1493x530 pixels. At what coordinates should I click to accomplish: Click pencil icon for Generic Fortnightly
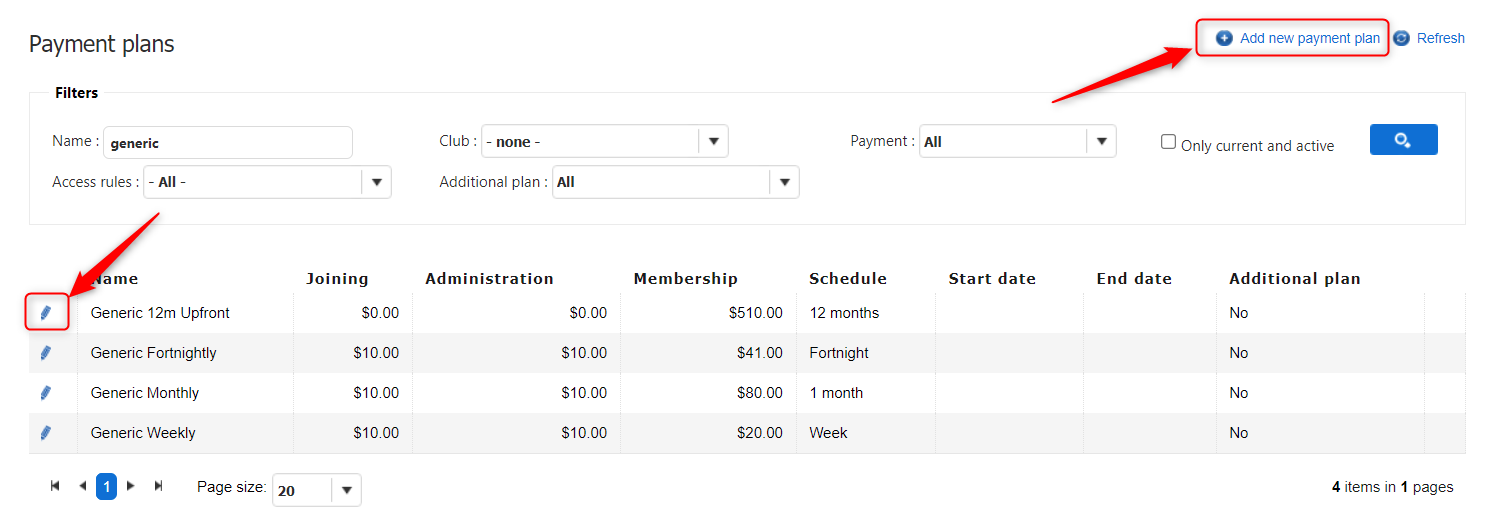tap(46, 353)
